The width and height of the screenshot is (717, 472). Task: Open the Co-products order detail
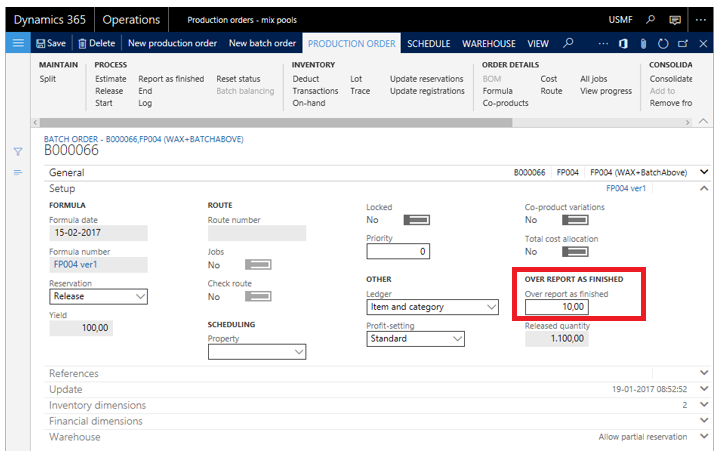click(x=505, y=103)
